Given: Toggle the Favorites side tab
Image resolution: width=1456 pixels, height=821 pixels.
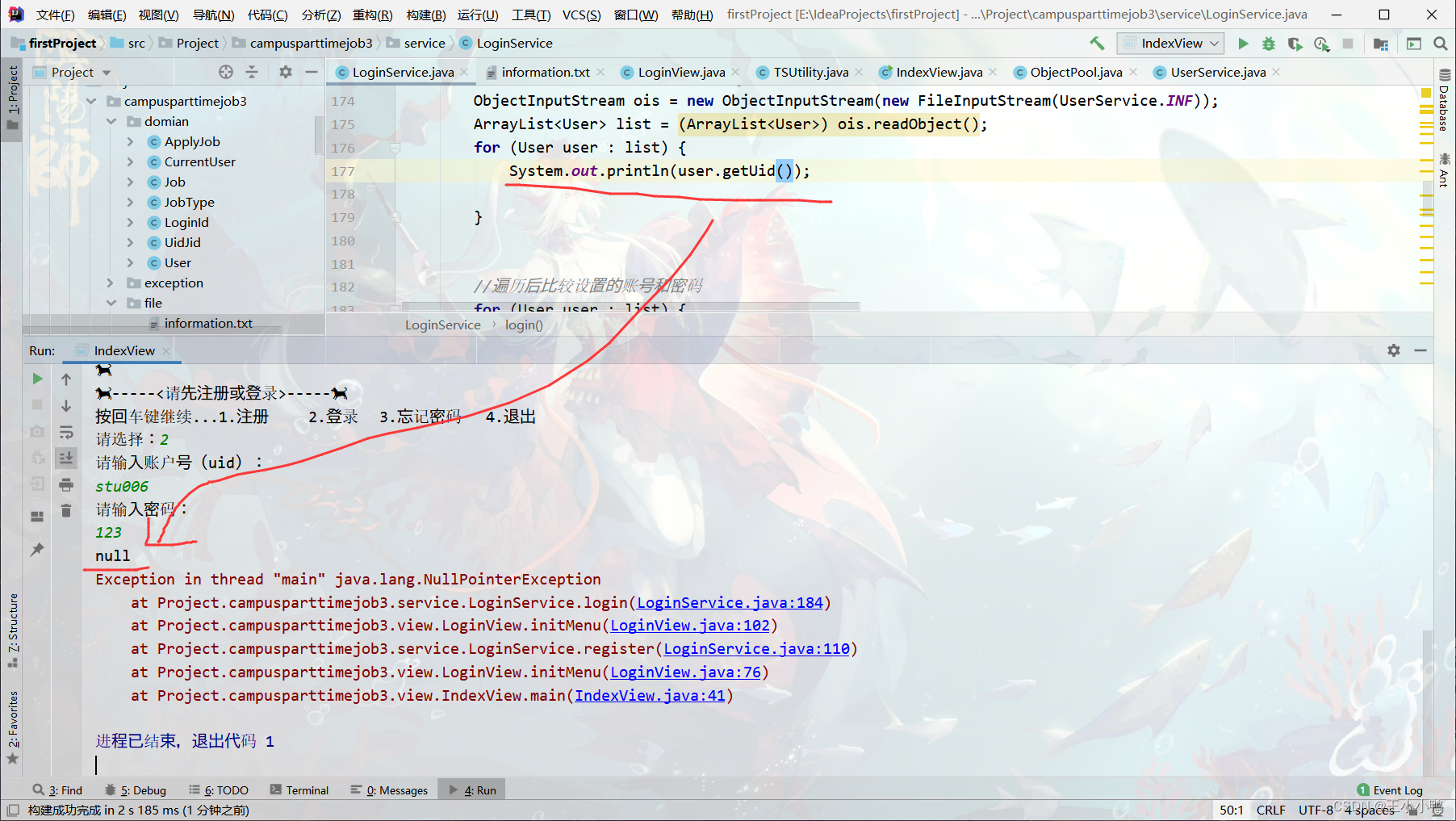Looking at the screenshot, I should tap(12, 727).
